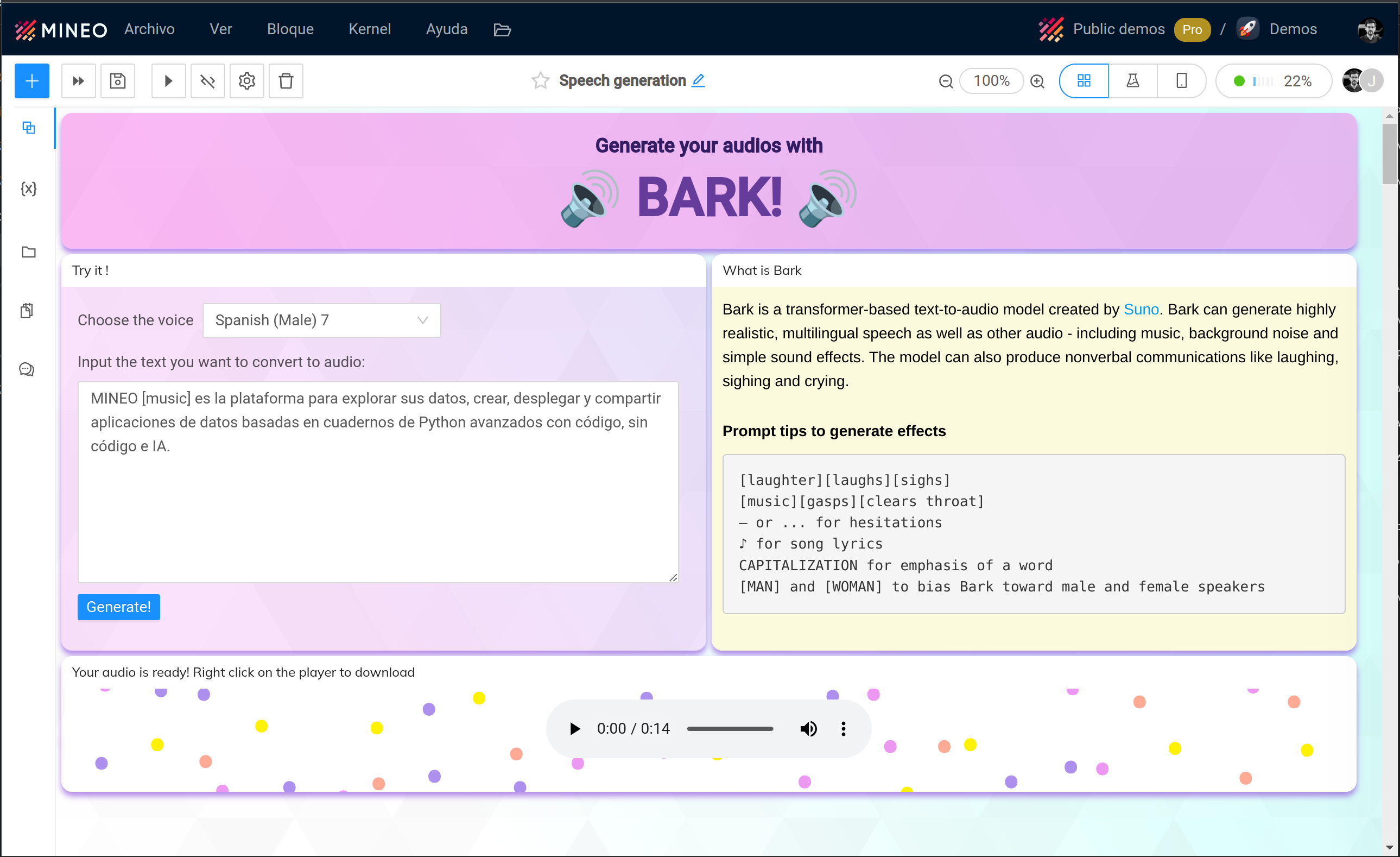Open the user profile avatar top right

[x=1370, y=29]
